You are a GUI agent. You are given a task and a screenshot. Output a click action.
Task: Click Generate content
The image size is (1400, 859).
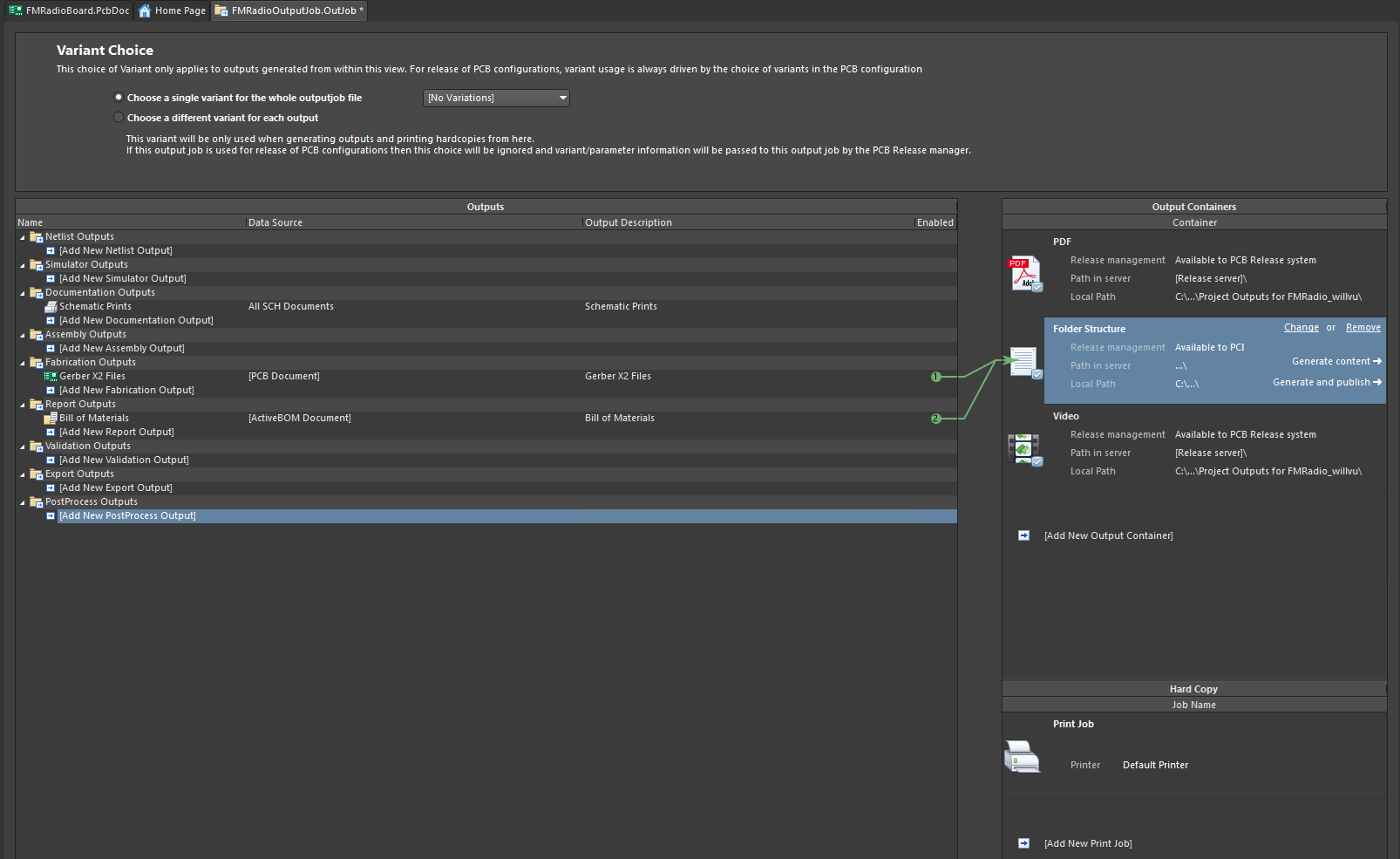(1336, 361)
